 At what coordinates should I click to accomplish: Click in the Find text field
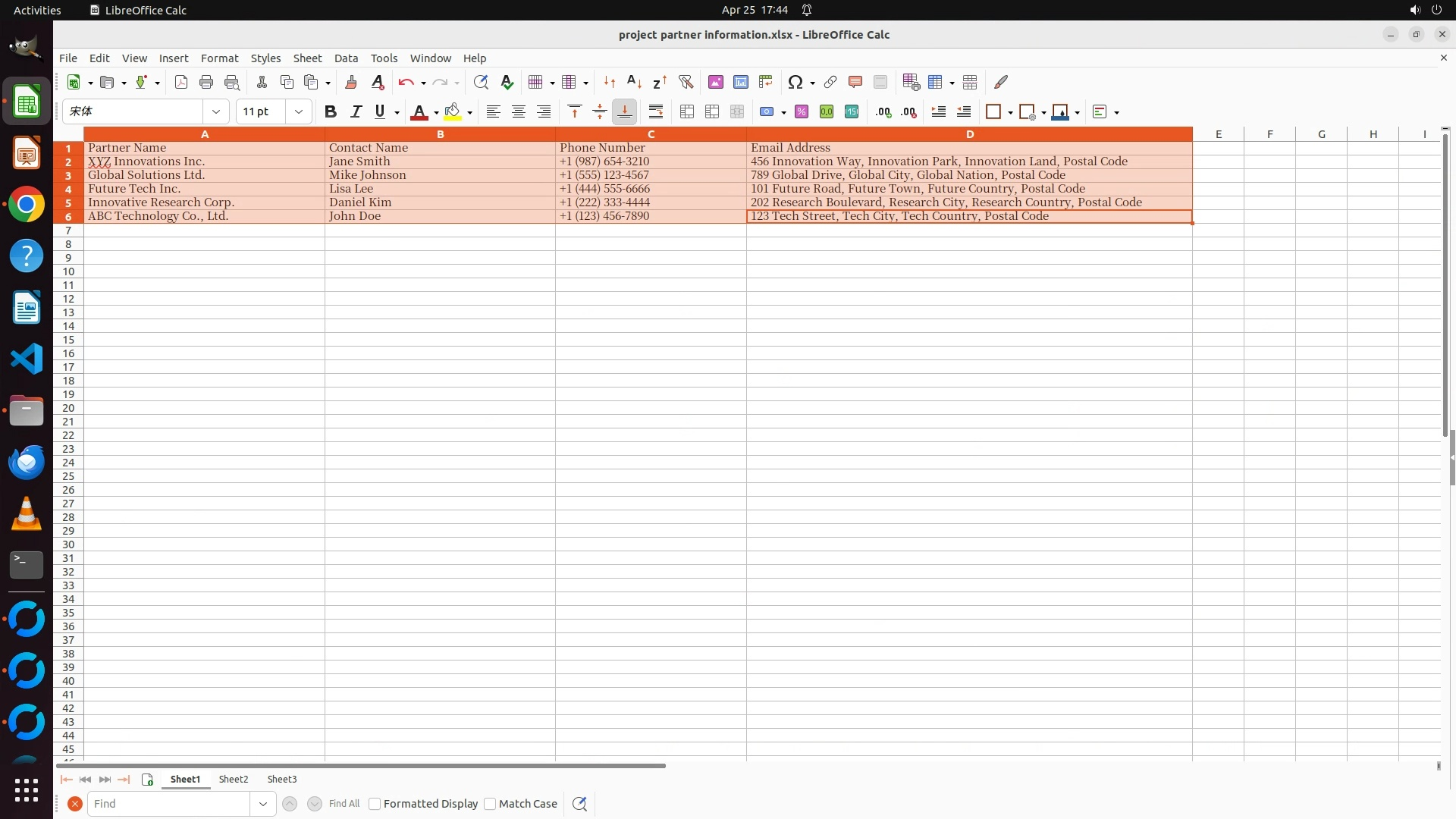click(x=168, y=804)
